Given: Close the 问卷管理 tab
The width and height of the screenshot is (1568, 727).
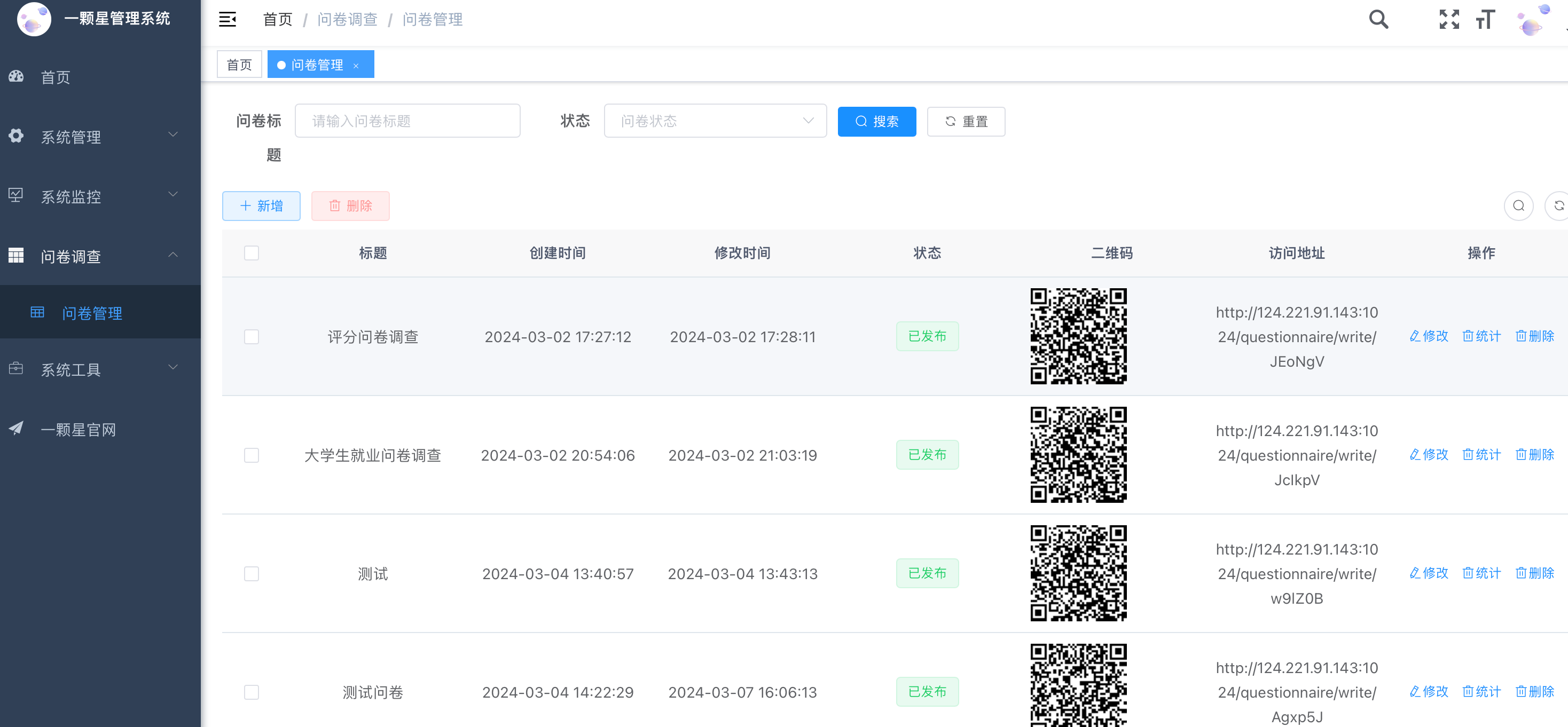Looking at the screenshot, I should (x=356, y=65).
